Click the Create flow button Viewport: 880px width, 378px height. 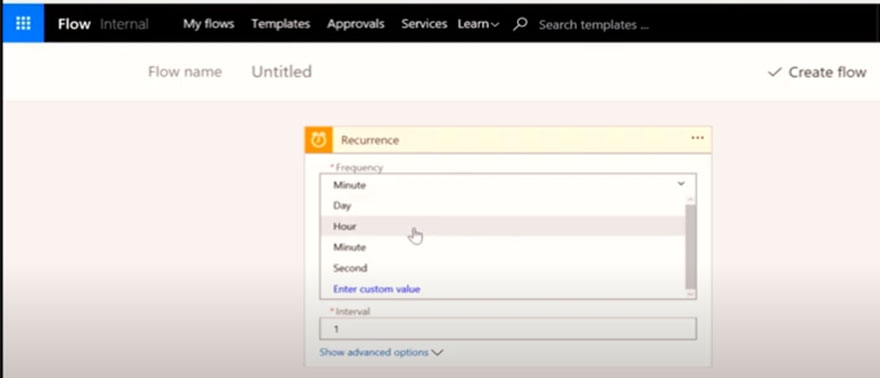click(x=817, y=72)
